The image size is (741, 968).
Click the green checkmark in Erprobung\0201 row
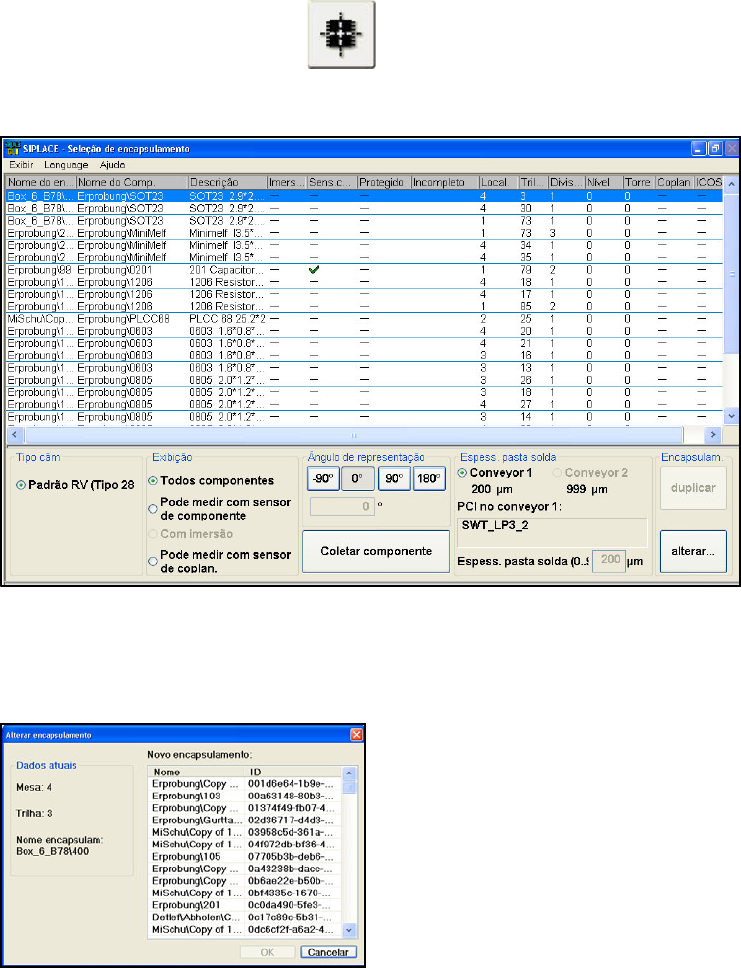coord(316,270)
